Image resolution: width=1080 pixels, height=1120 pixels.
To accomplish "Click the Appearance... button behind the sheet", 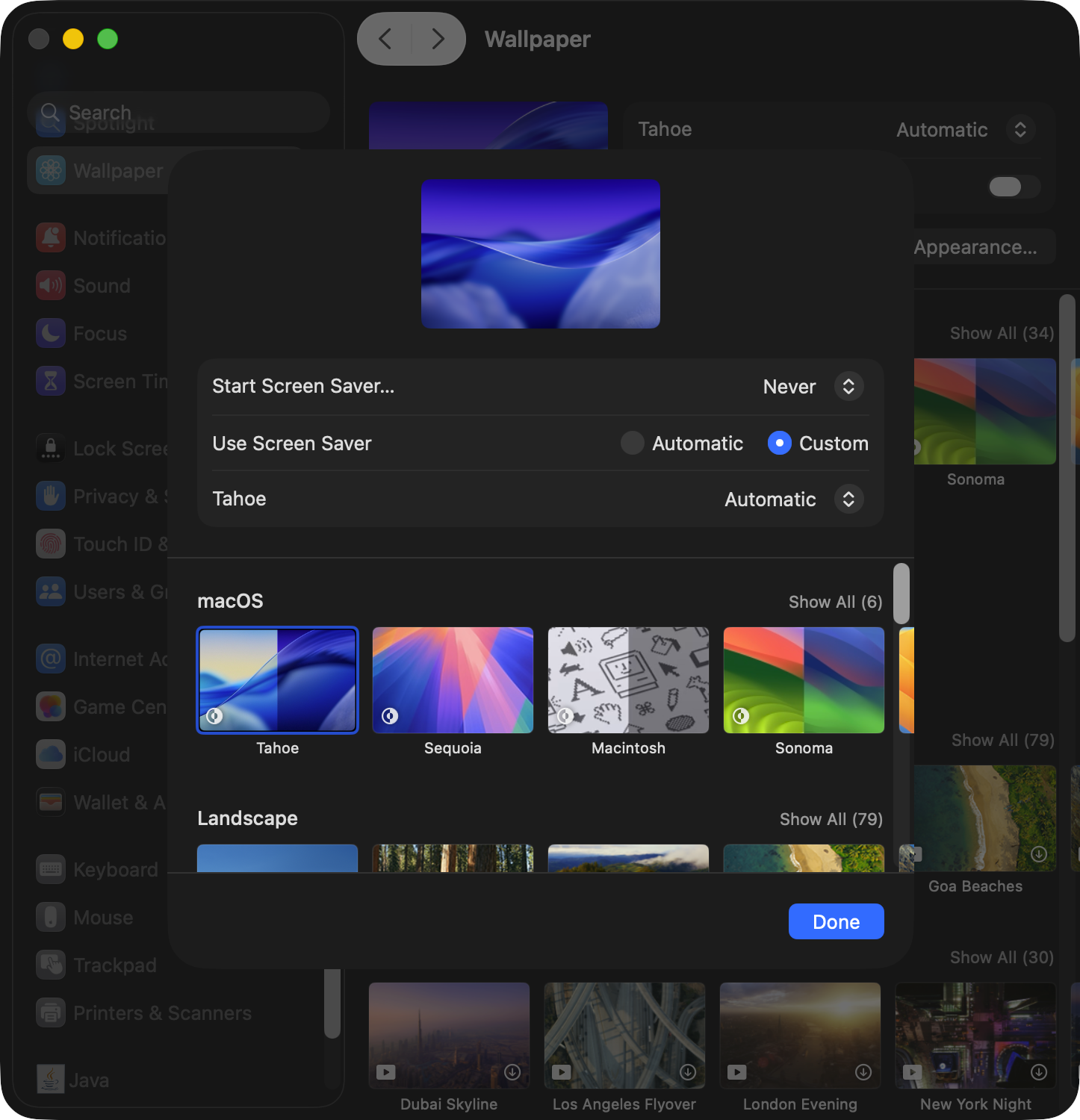I will pyautogui.click(x=984, y=247).
